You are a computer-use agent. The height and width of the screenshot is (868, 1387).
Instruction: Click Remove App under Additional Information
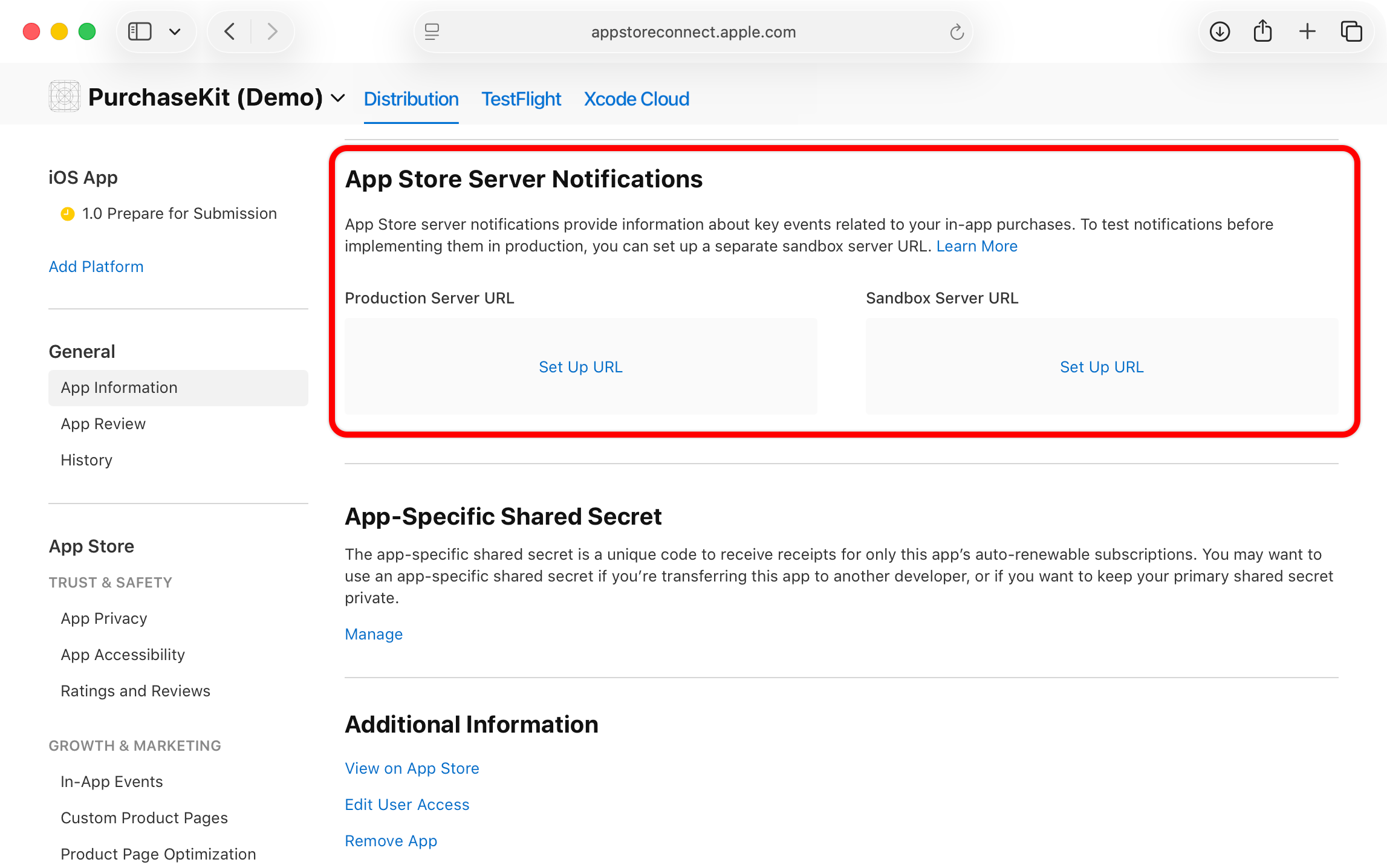[x=391, y=840]
